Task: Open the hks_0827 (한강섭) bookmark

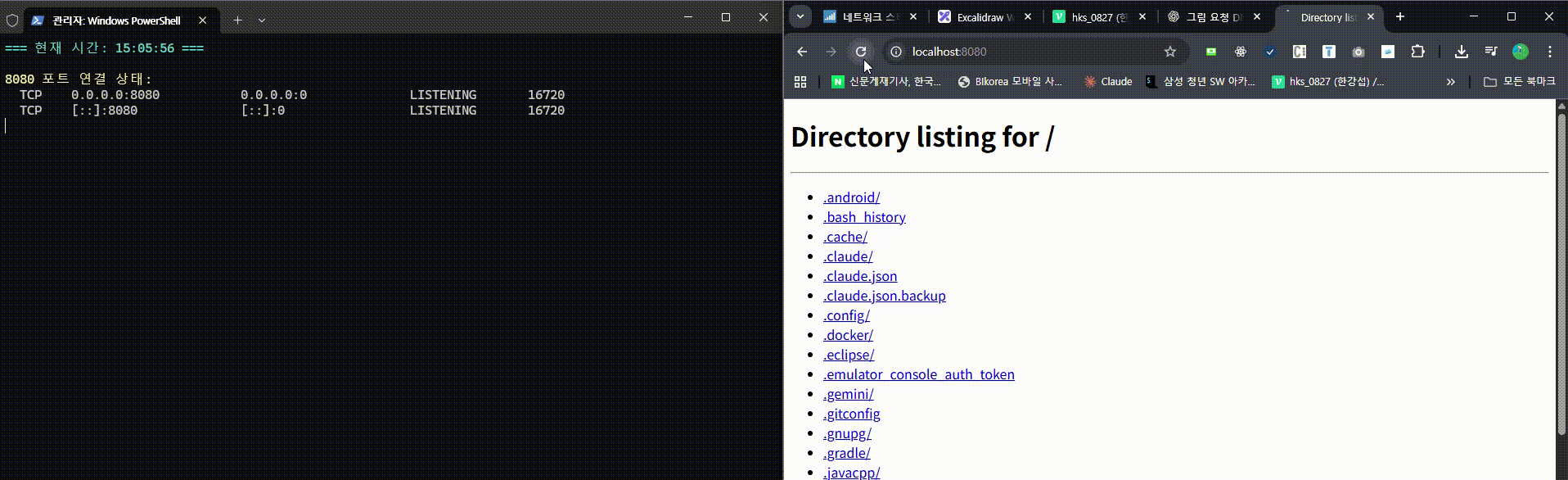Action: [x=1327, y=82]
